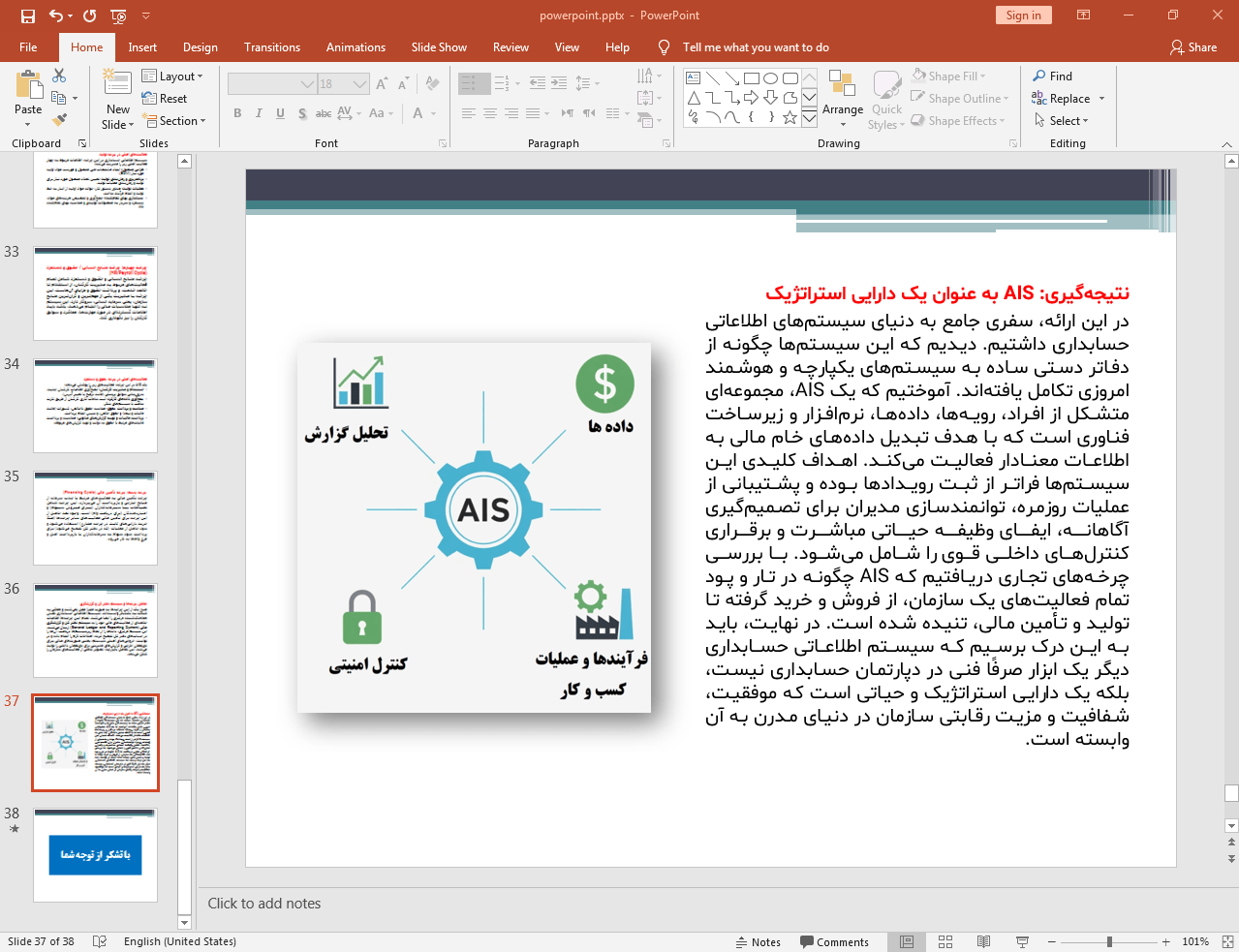The image size is (1239, 952).
Task: Click the Save icon in title bar
Action: [x=28, y=15]
